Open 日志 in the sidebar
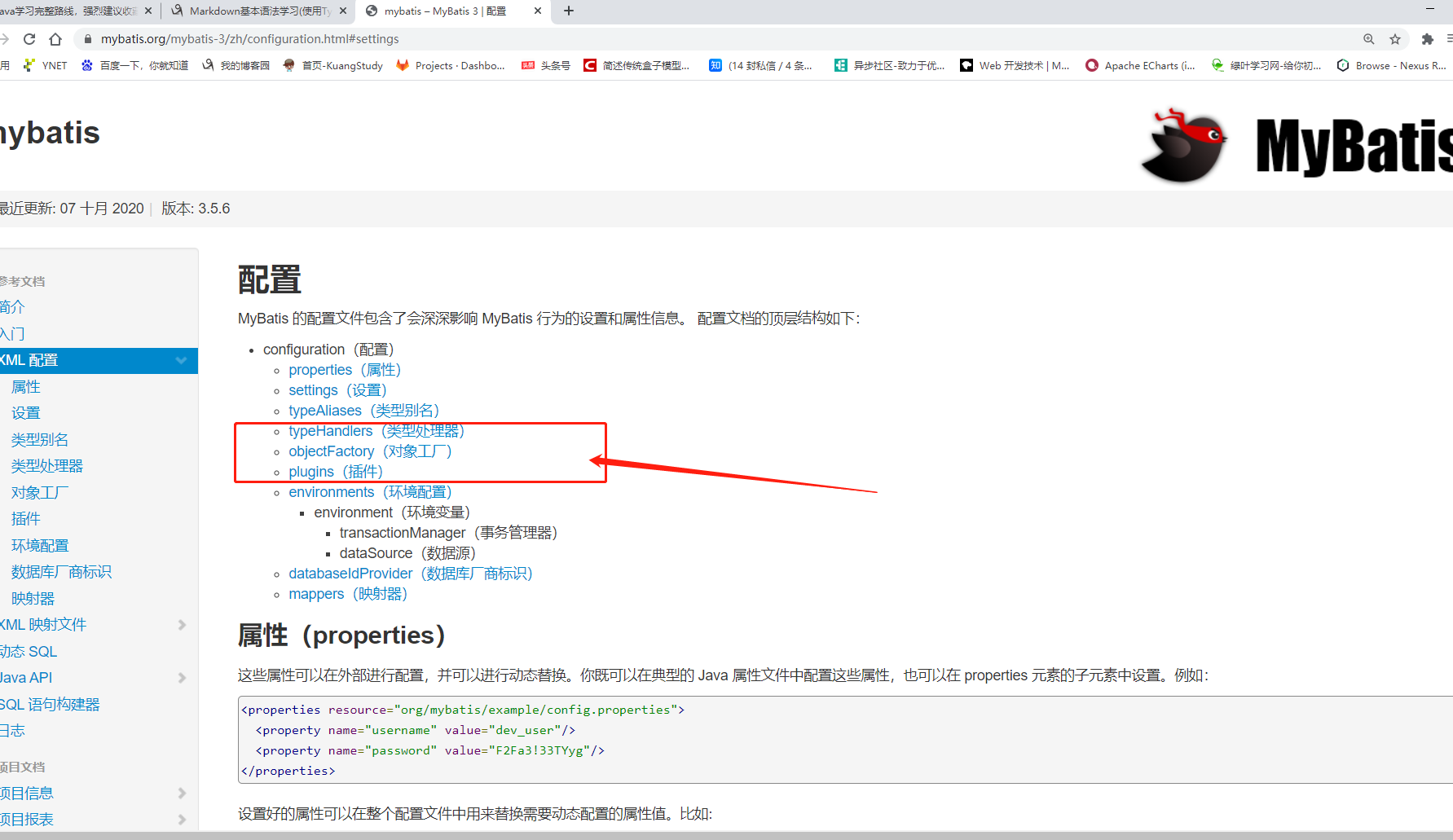The height and width of the screenshot is (840, 1453). [12, 731]
